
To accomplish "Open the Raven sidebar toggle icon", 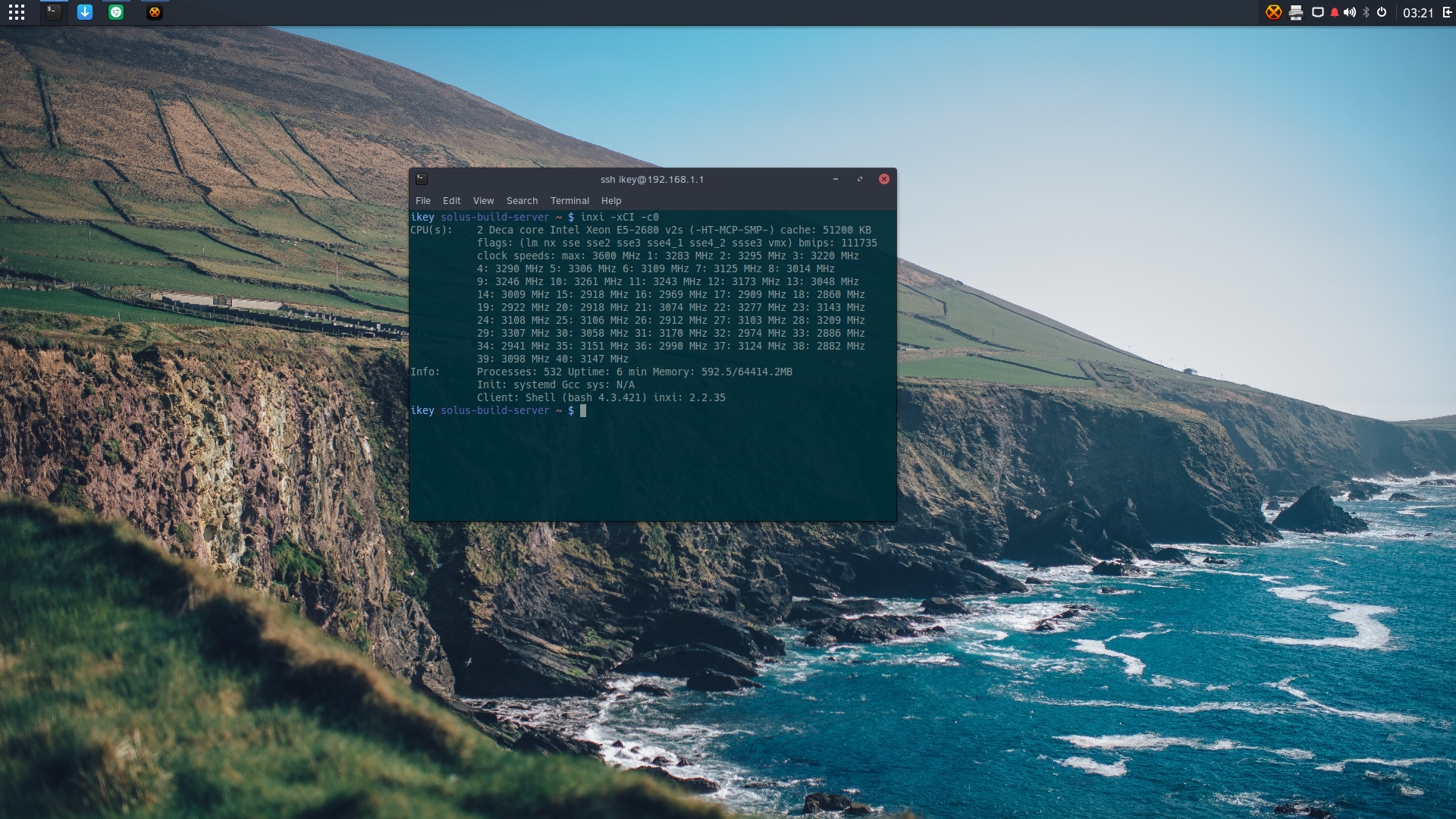I will click(x=1448, y=12).
